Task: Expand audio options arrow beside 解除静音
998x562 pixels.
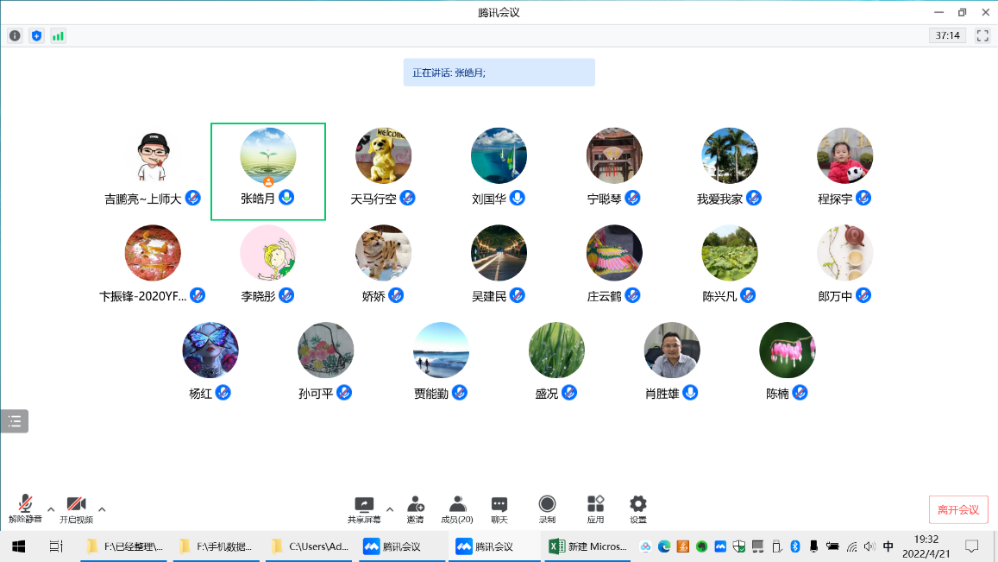Action: point(51,508)
